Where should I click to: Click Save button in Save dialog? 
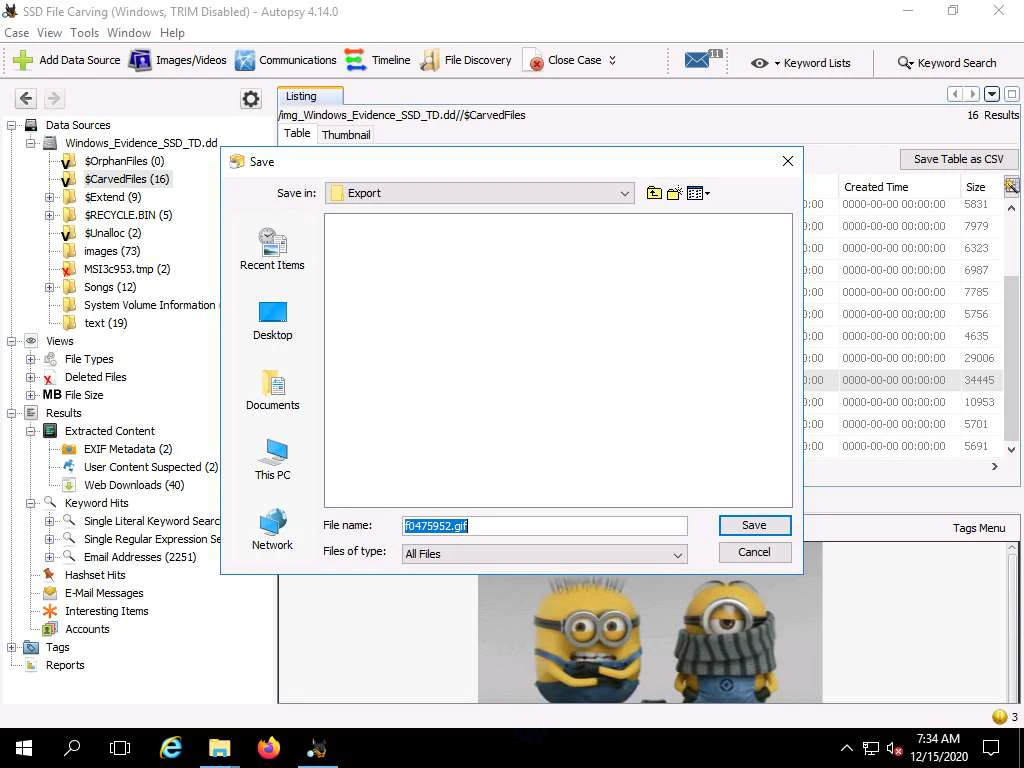pos(754,525)
